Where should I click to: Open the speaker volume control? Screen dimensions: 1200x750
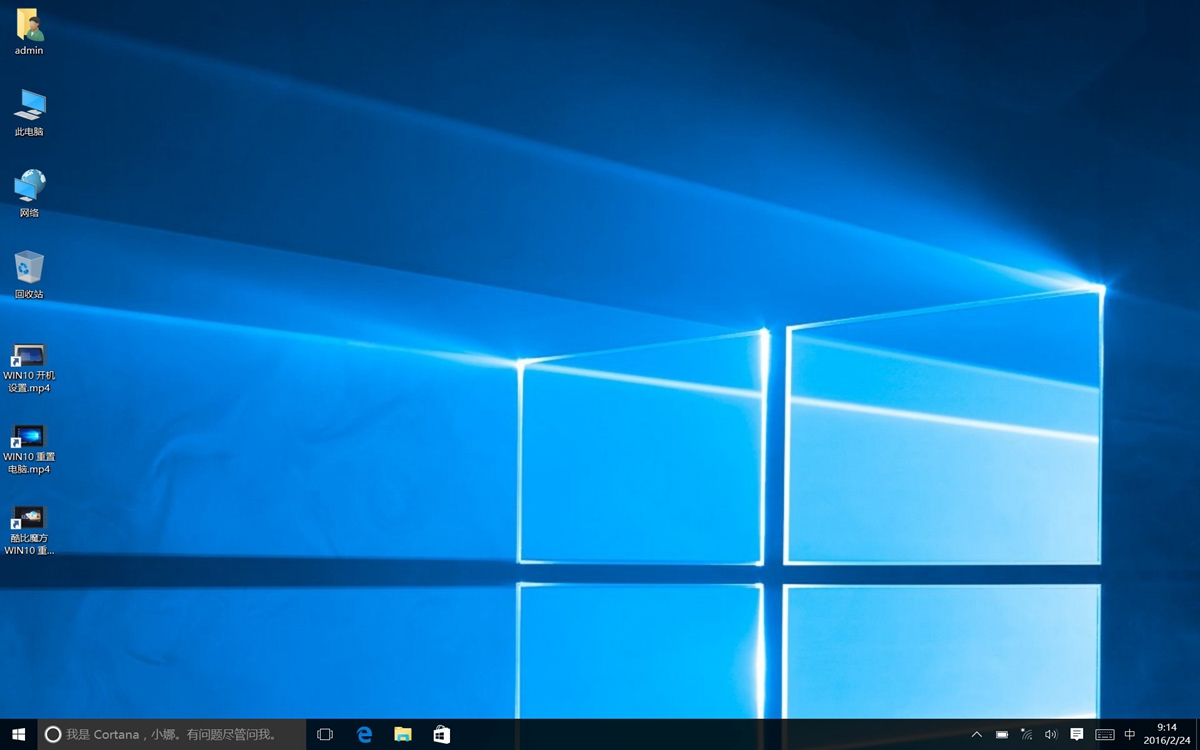coord(1051,735)
